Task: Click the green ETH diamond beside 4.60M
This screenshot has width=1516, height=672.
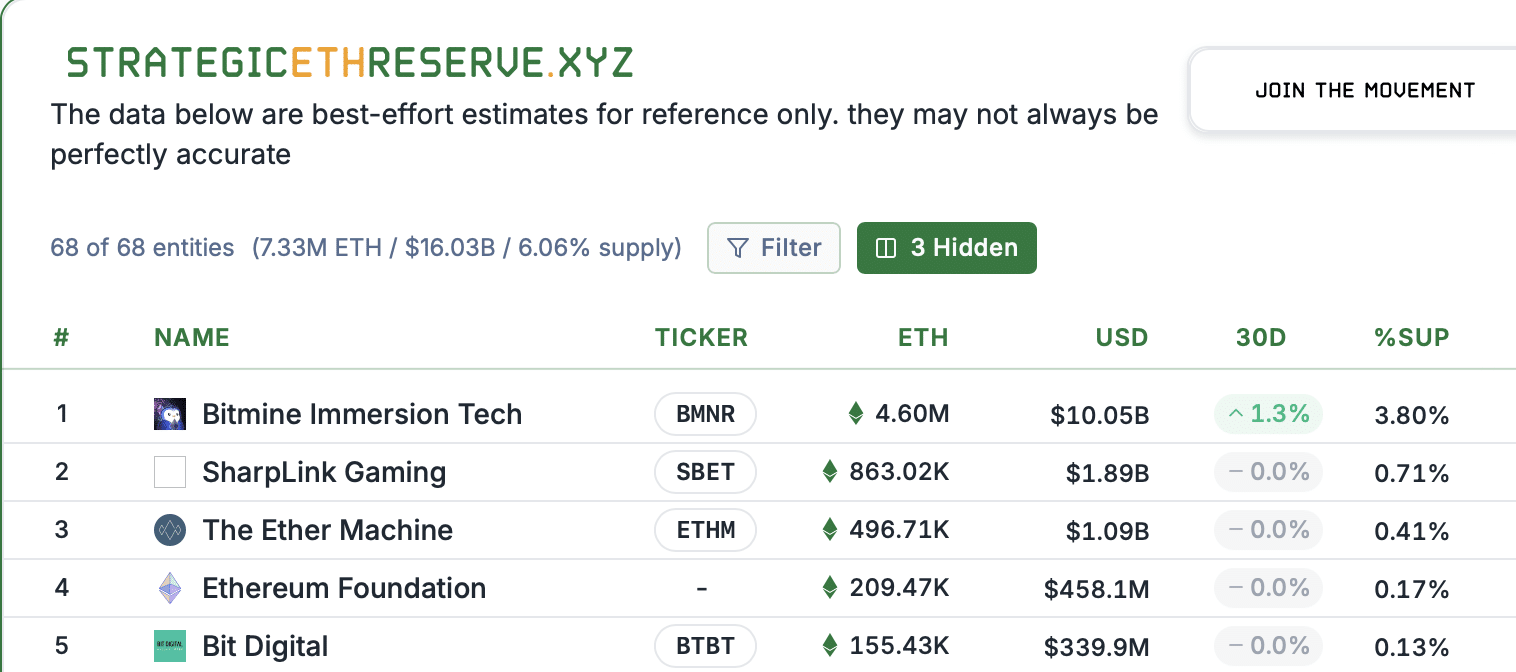Action: pos(857,414)
